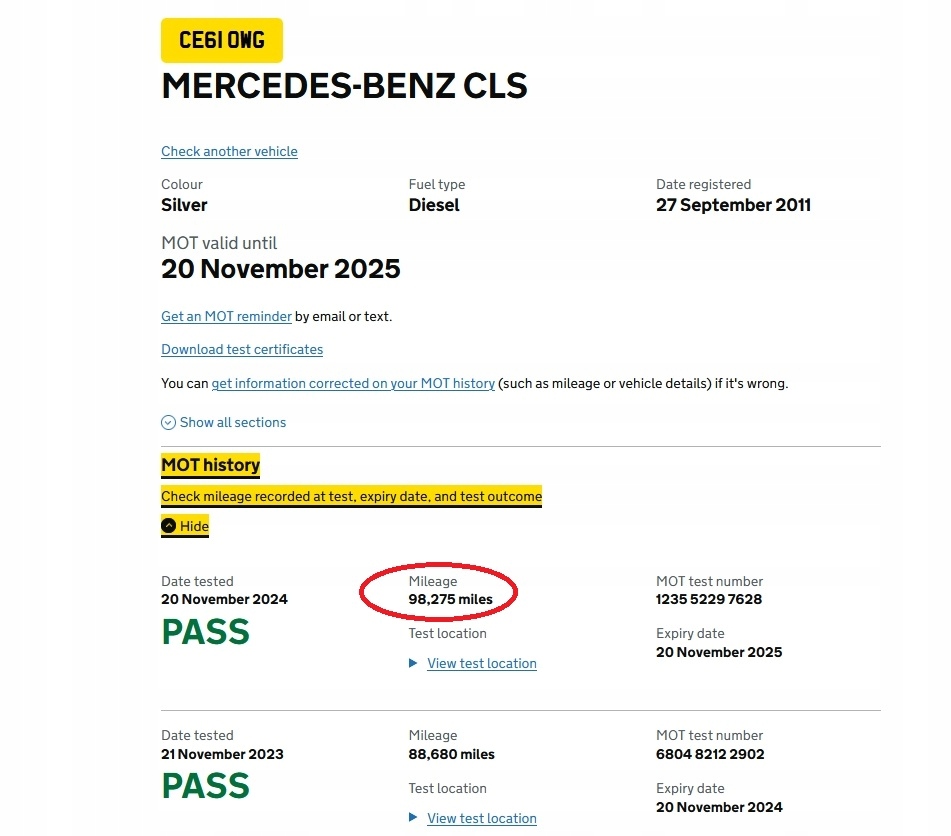Collapse the MOT history section via Hide
The image size is (951, 836).
(184, 525)
